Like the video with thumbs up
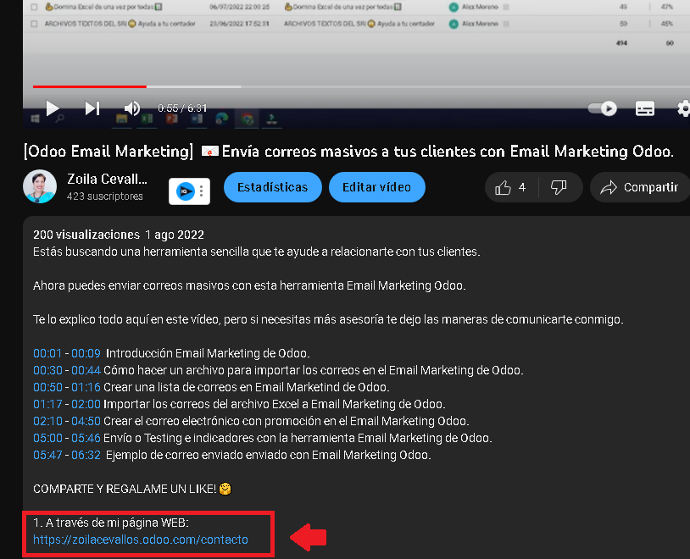The width and height of the screenshot is (690, 559). point(510,188)
